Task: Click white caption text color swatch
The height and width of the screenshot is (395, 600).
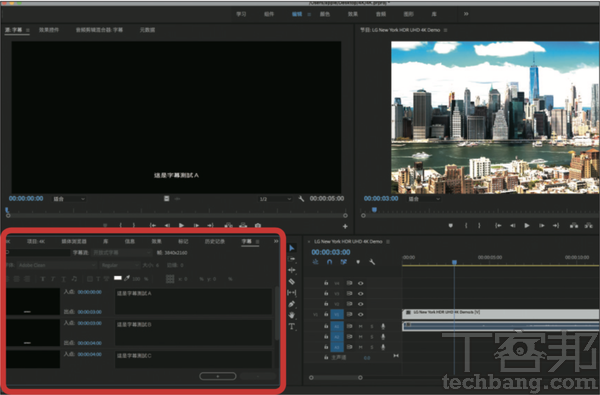Action: pyautogui.click(x=118, y=278)
